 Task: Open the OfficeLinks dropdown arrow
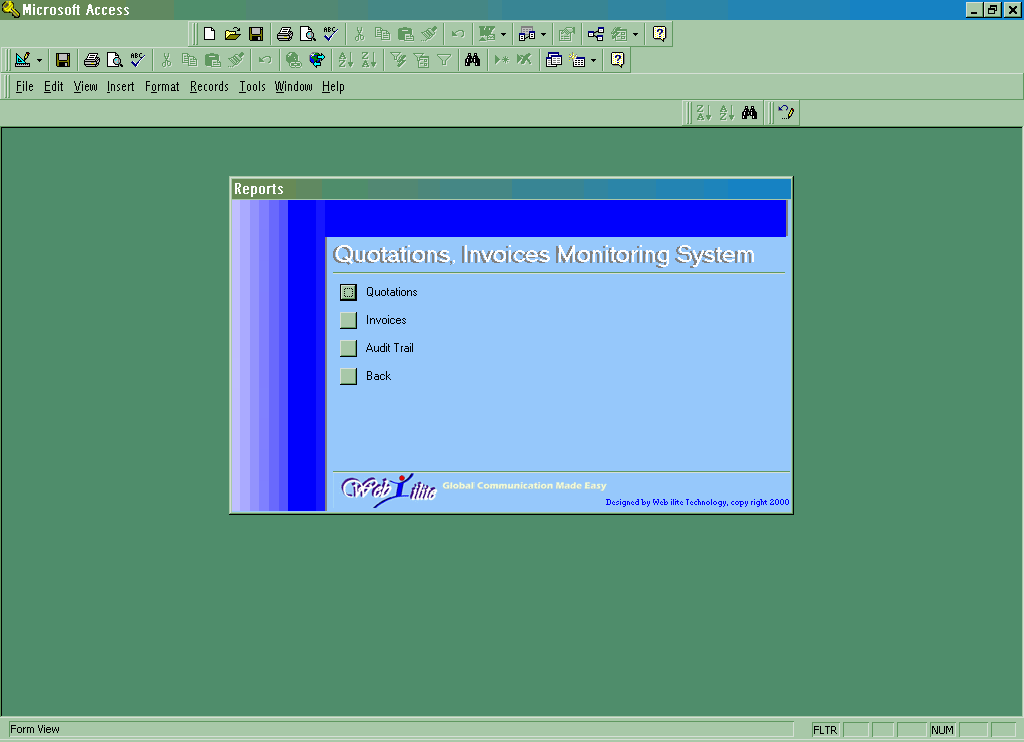click(x=503, y=34)
